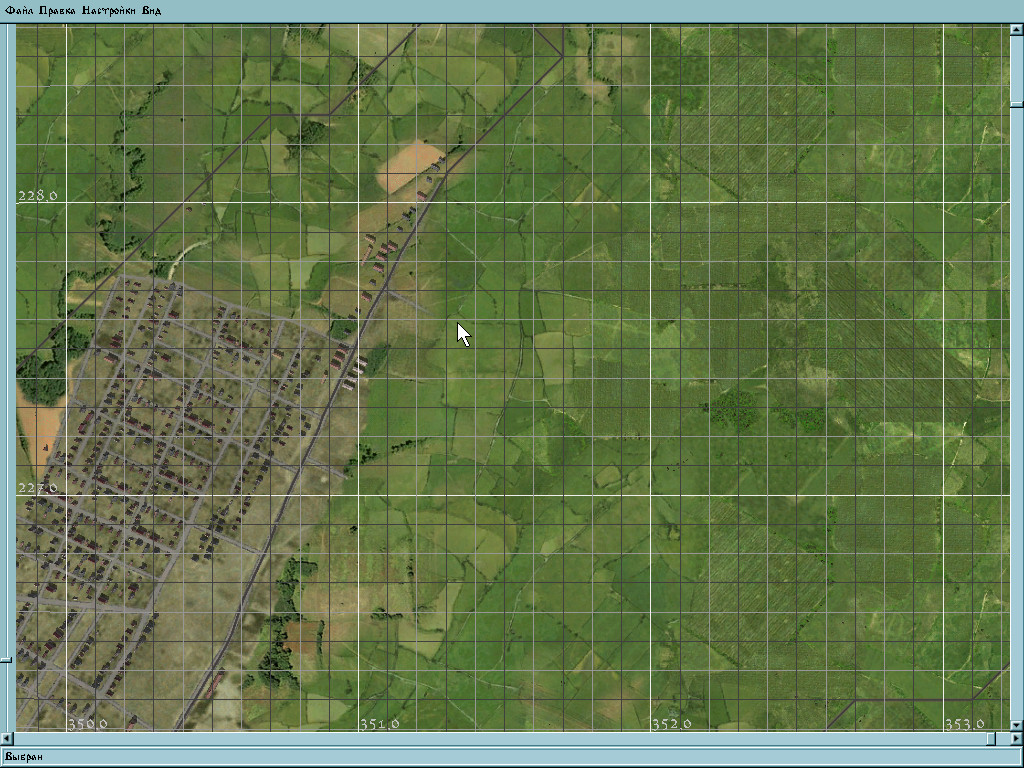Viewport: 1024px width, 768px height.
Task: Click the 350.0 grid label
Action: pos(88,724)
